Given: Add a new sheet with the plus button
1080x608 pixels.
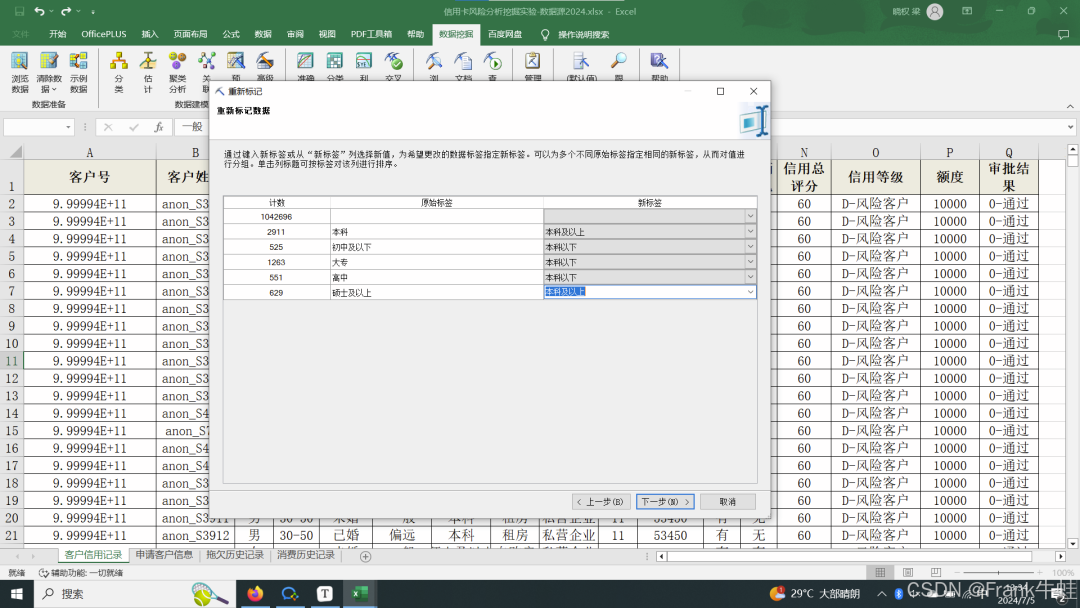Looking at the screenshot, I should pos(365,556).
